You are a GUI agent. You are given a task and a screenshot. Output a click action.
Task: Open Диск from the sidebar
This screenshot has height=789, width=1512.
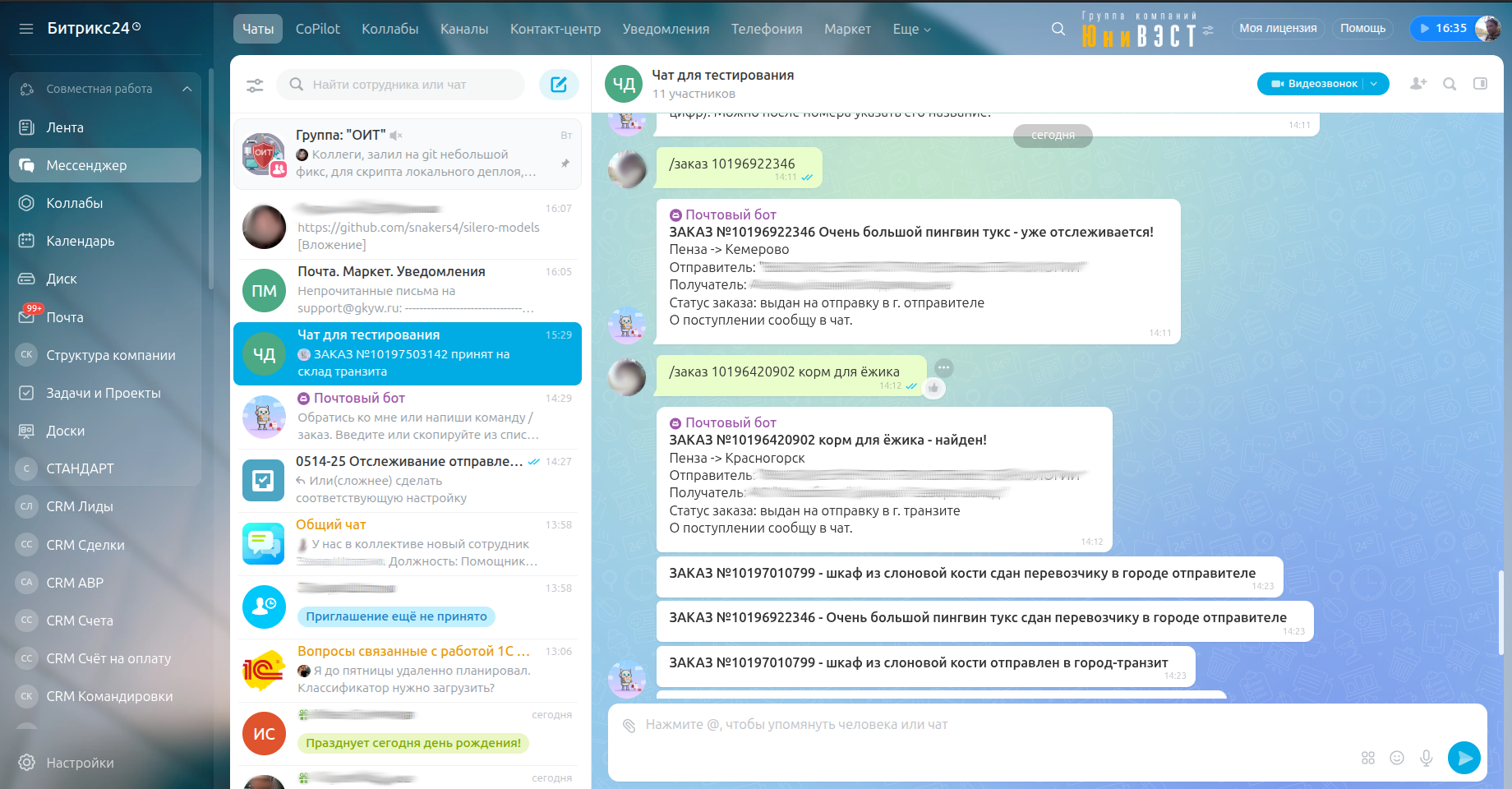click(105, 279)
